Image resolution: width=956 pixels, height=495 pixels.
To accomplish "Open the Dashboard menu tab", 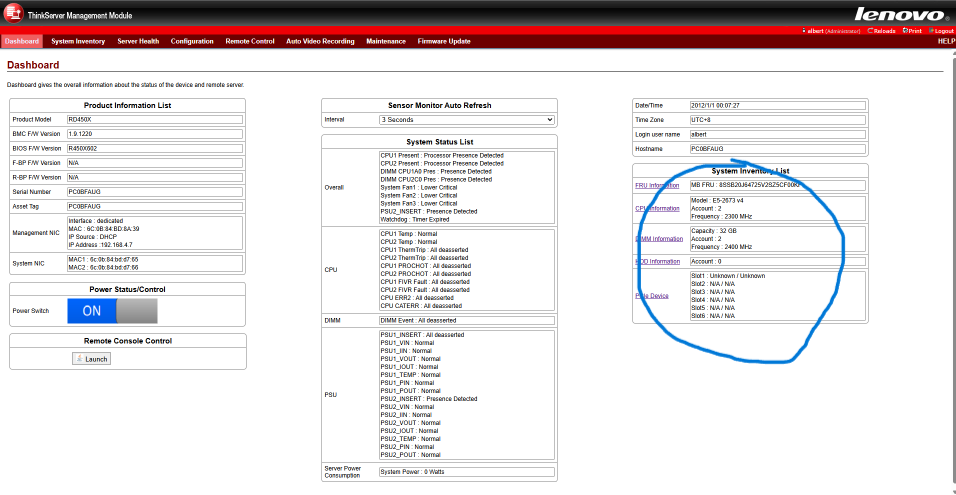I will pos(22,41).
